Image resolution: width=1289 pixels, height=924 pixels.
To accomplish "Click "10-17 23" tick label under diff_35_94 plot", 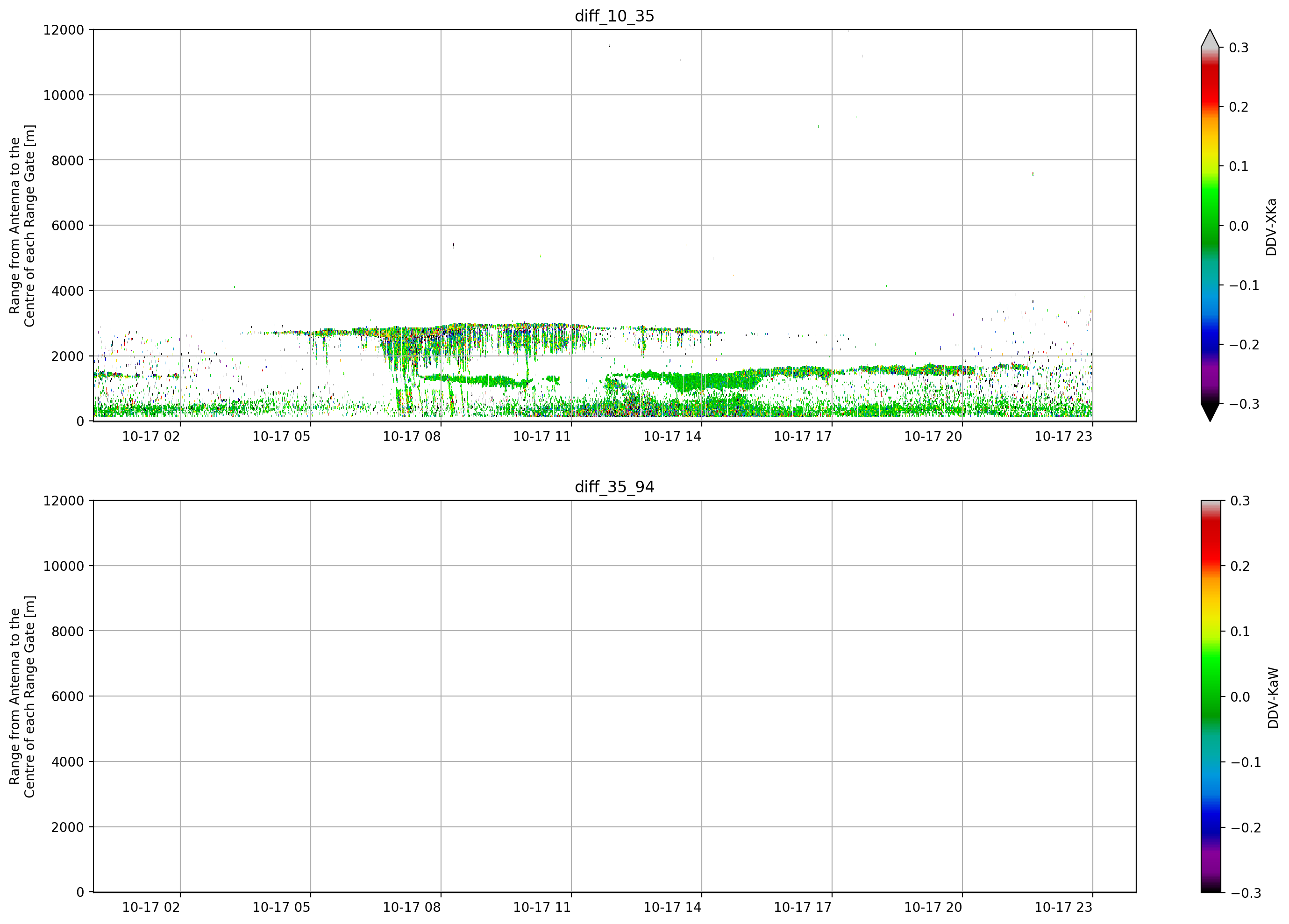I will pos(1063,908).
